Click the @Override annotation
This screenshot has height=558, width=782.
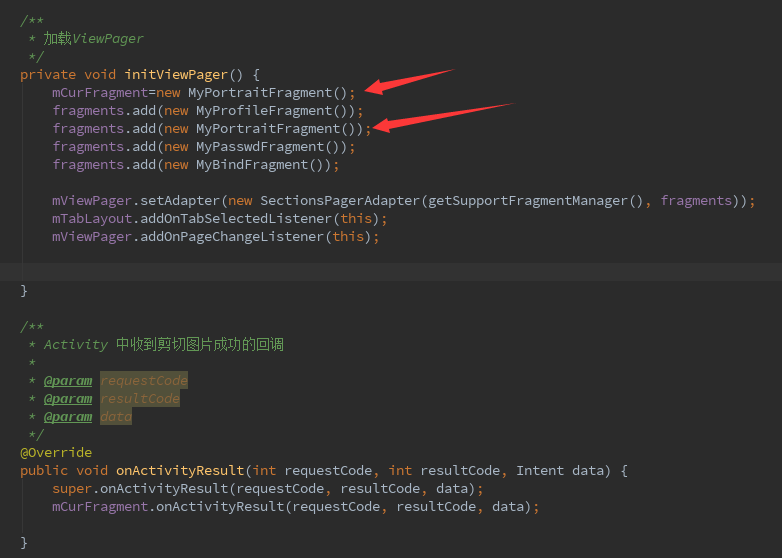click(56, 452)
